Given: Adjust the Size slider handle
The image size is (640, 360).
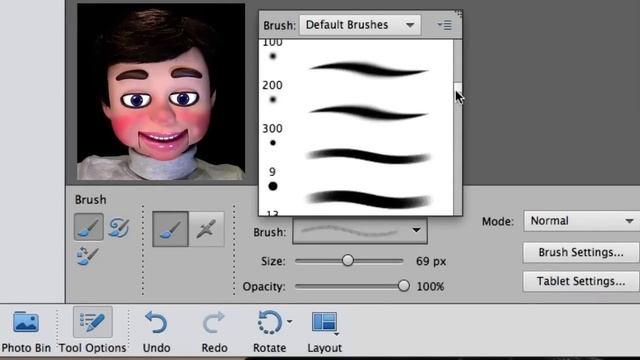Looking at the screenshot, I should click(x=348, y=260).
